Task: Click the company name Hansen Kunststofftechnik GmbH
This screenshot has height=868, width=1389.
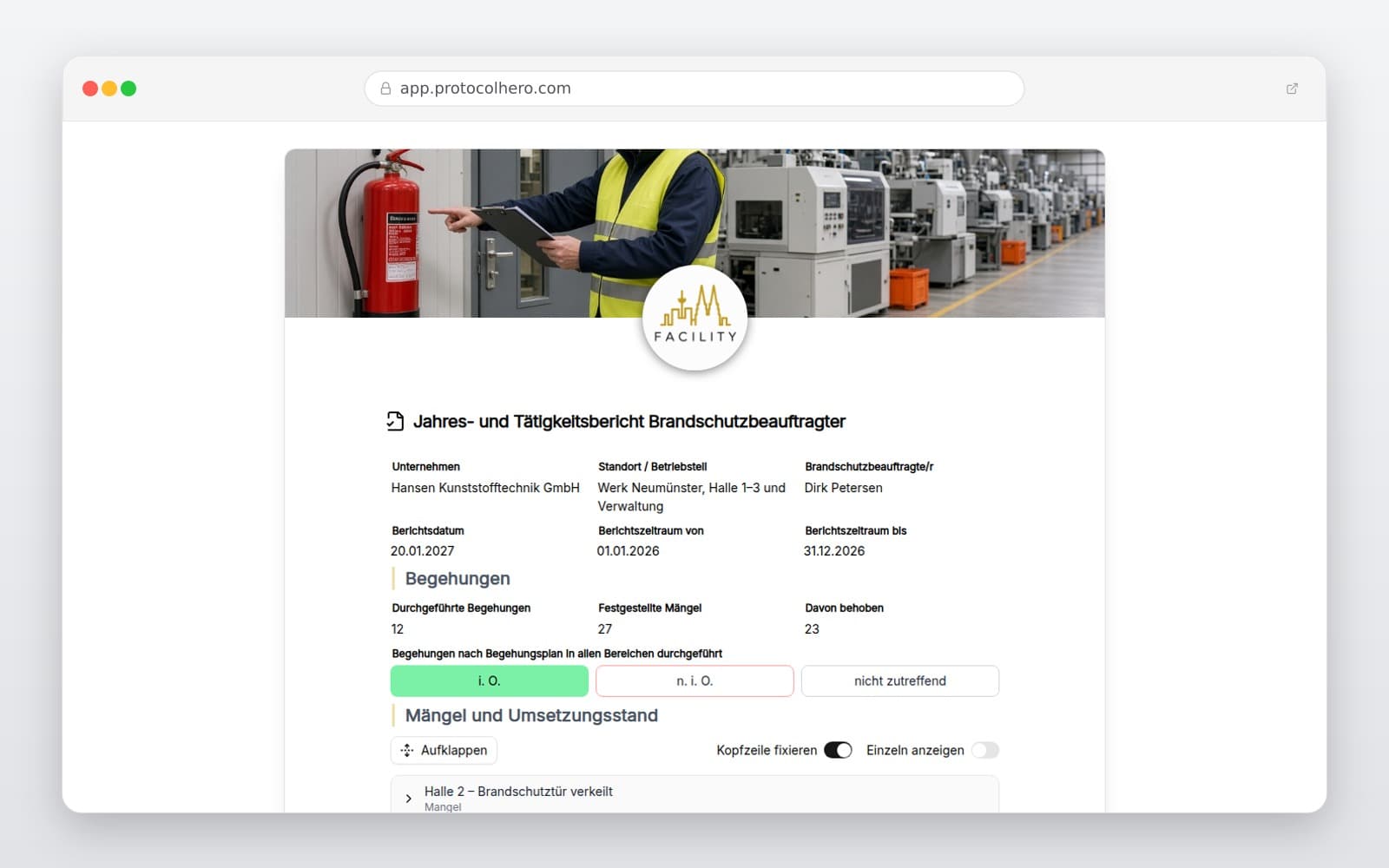Action: click(x=485, y=488)
